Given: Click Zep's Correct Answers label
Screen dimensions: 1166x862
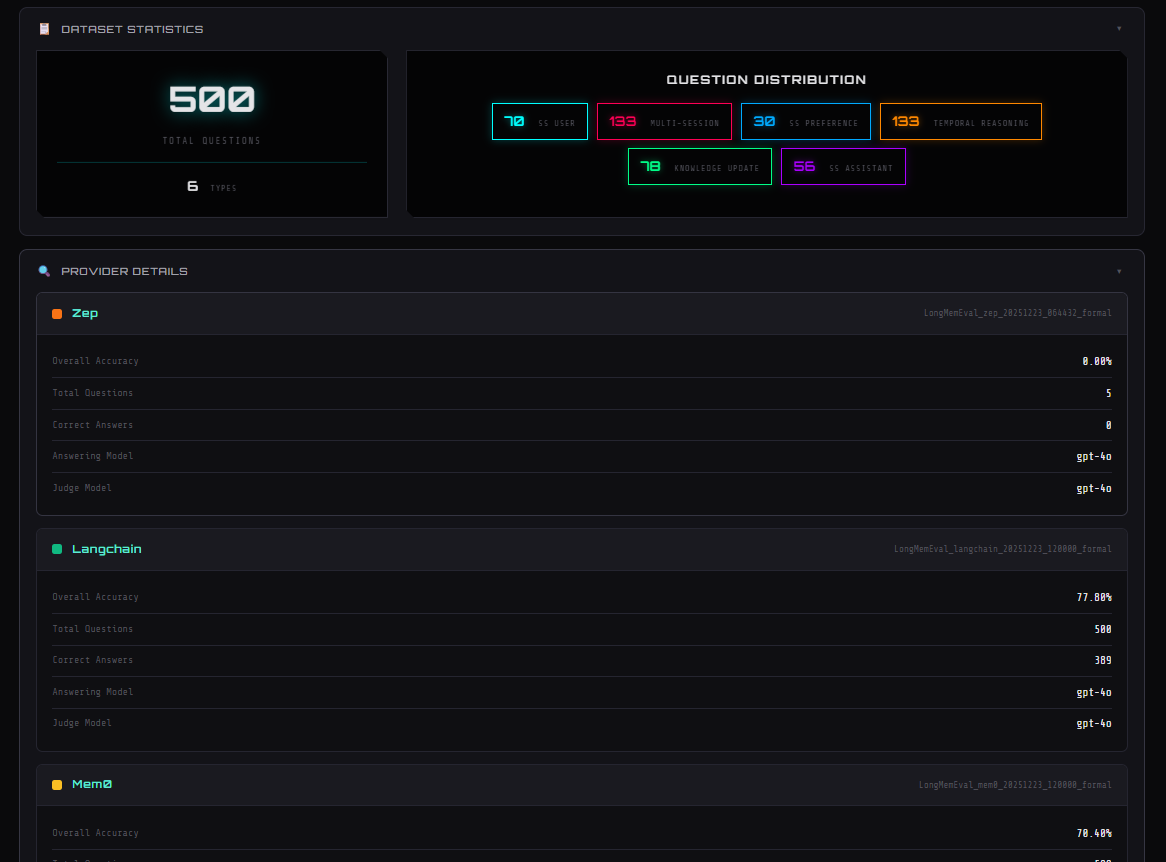Looking at the screenshot, I should [92, 425].
